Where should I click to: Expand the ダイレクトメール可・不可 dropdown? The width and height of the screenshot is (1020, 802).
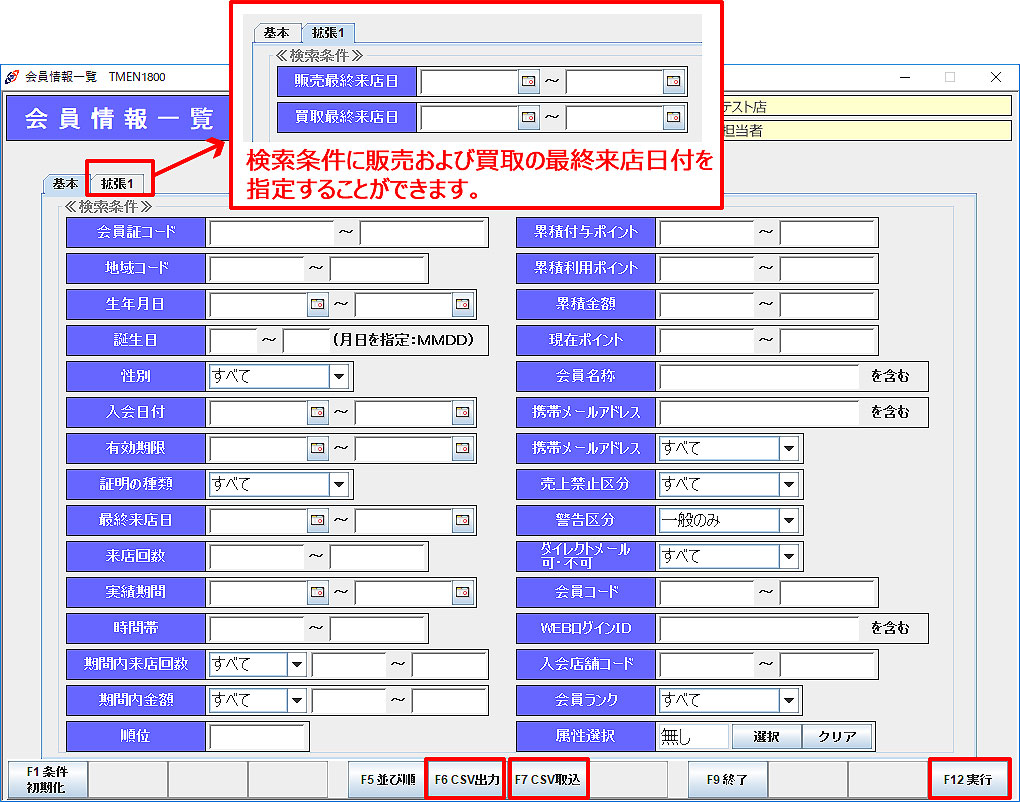(789, 556)
